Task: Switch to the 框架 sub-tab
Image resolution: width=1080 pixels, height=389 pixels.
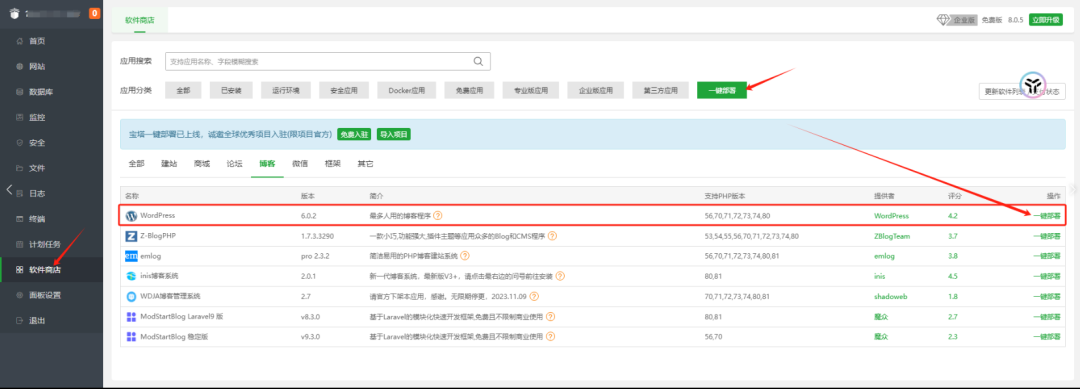Action: (333, 164)
